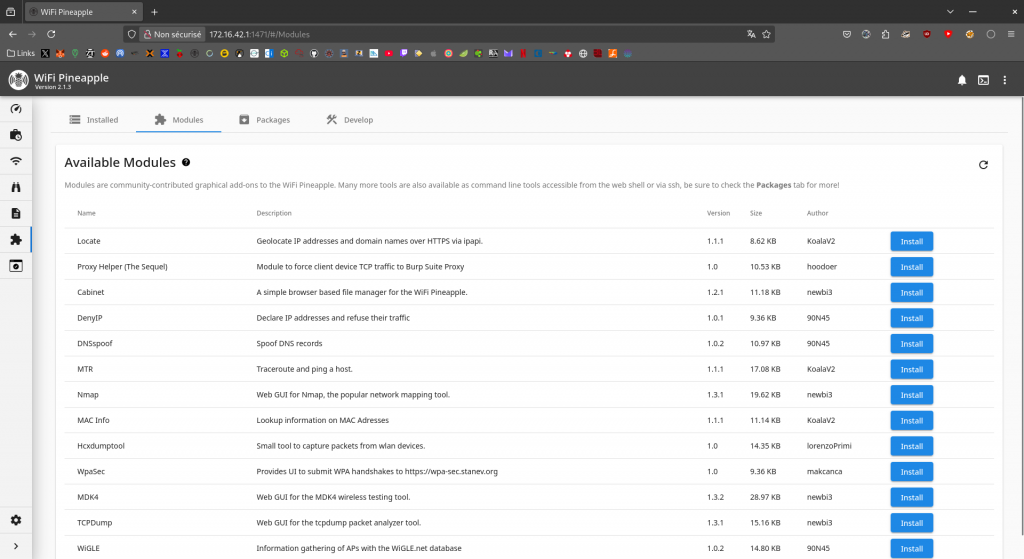List all tabs dropdown arrow
Screen dimensions: 1024x559
click(x=950, y=12)
